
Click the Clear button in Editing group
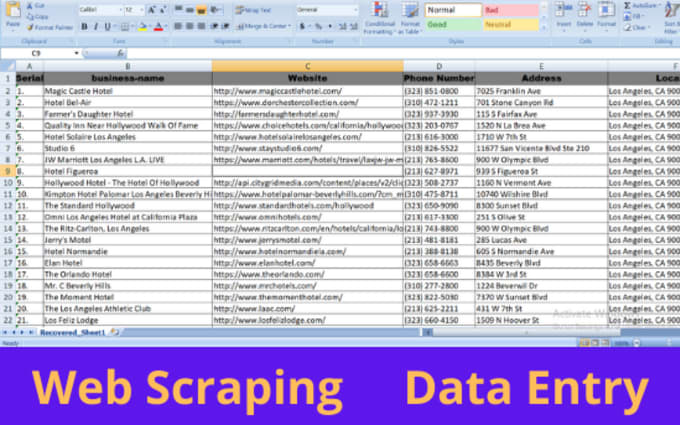636,27
